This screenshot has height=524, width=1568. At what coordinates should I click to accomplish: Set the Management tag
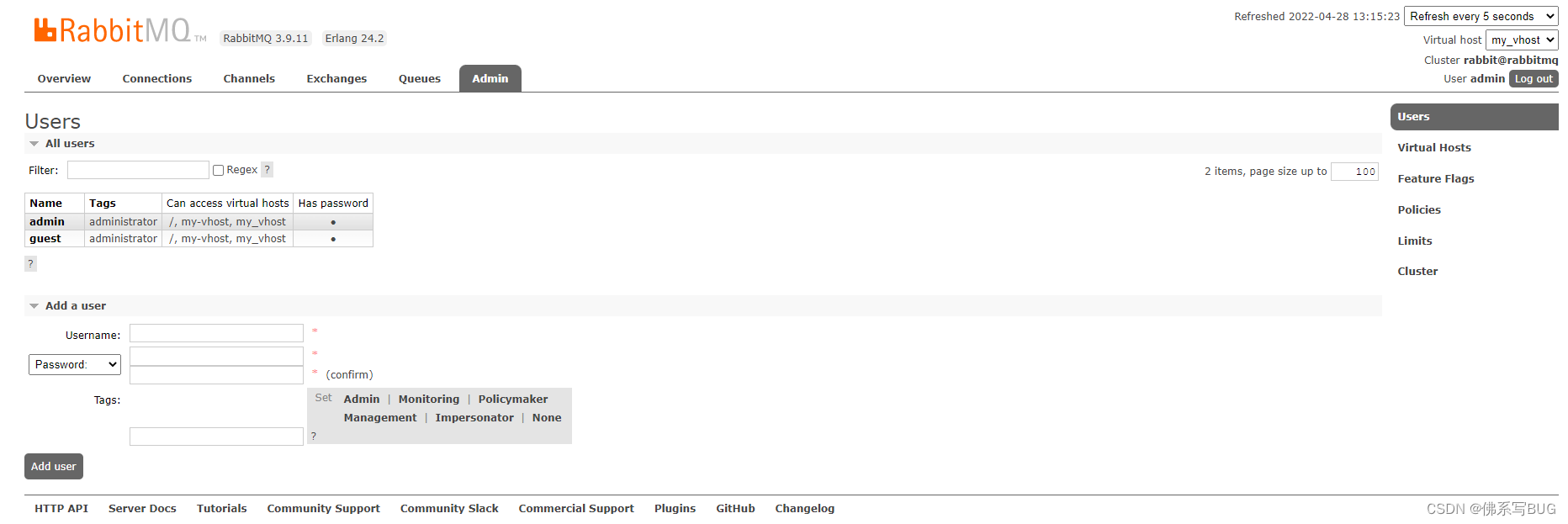coord(380,417)
